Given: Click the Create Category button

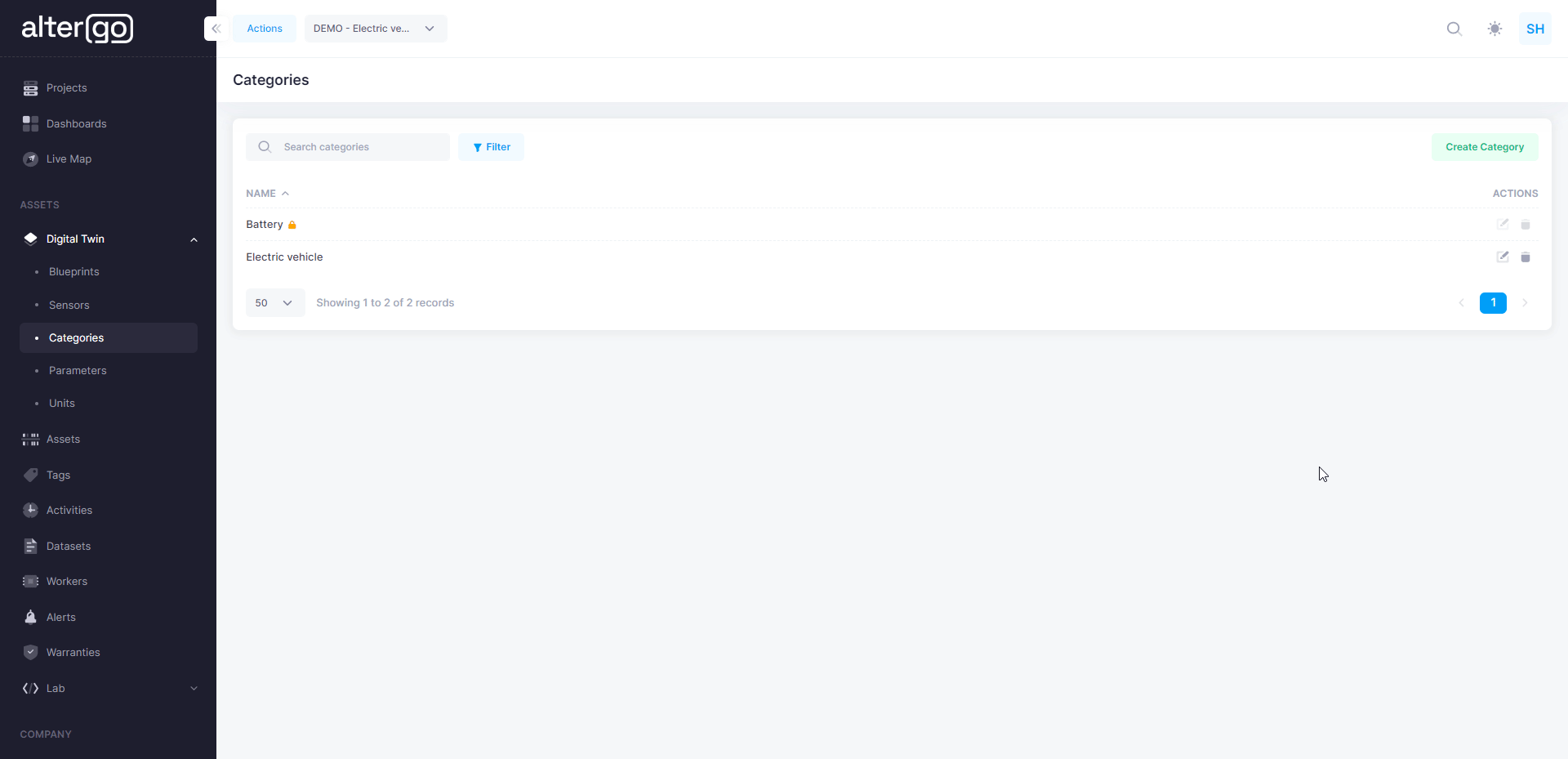Looking at the screenshot, I should [1484, 147].
